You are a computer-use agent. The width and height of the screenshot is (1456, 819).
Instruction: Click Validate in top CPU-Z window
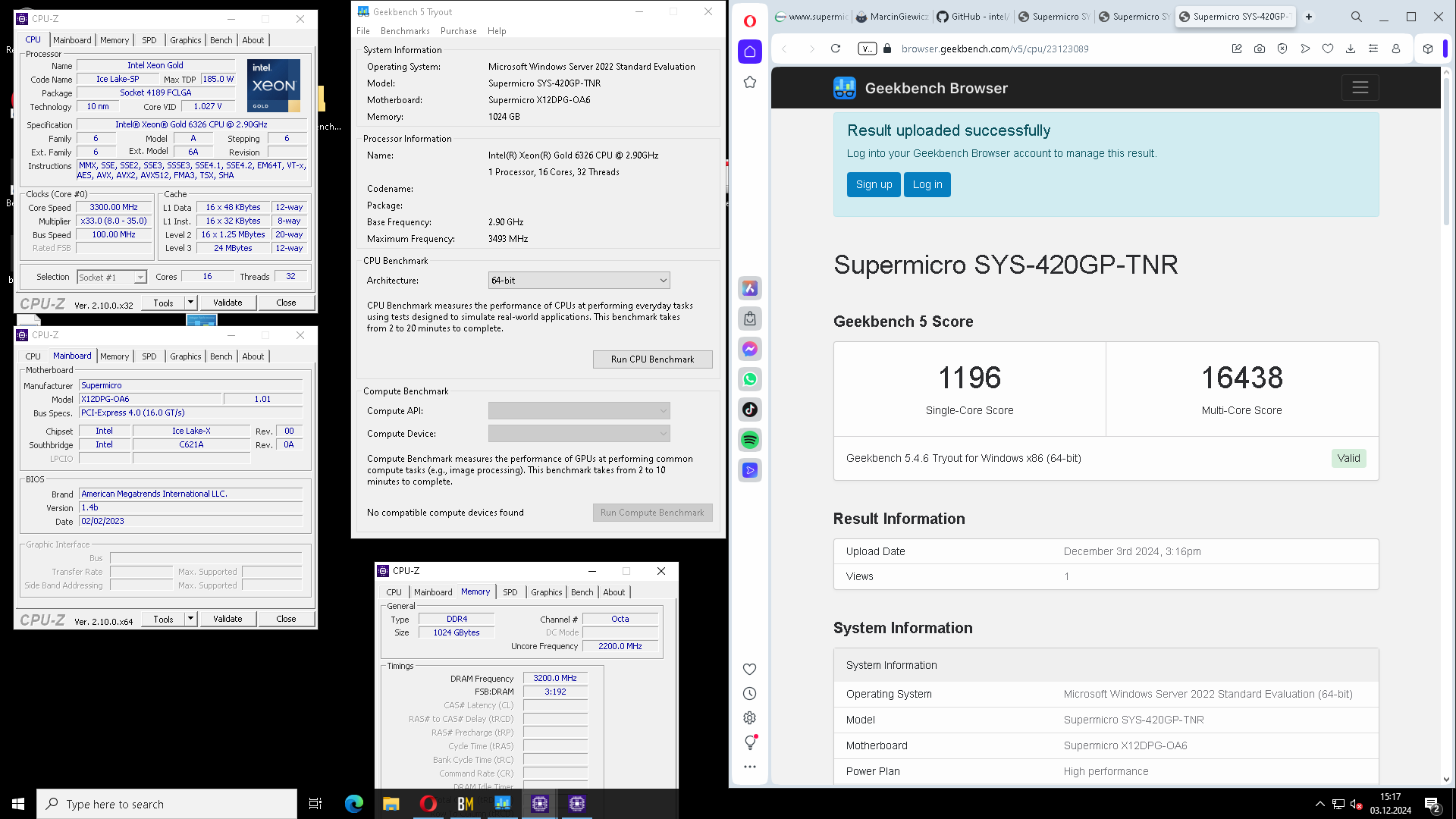(227, 303)
